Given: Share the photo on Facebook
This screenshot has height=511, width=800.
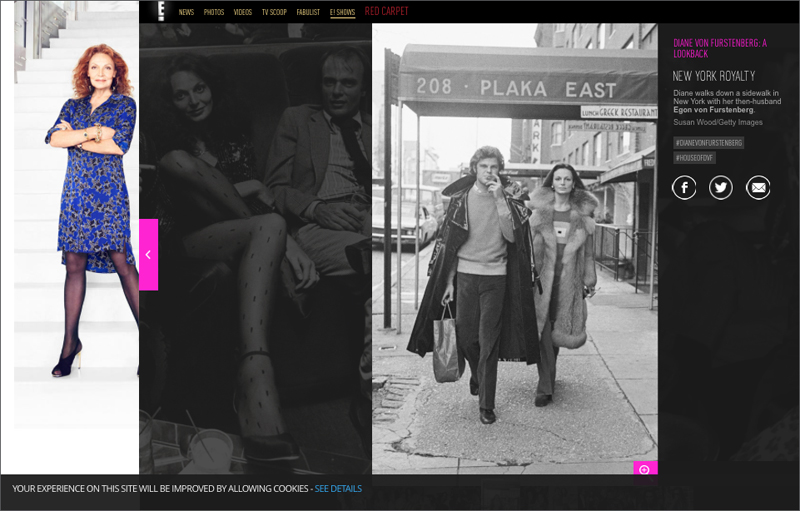Looking at the screenshot, I should pyautogui.click(x=684, y=188).
